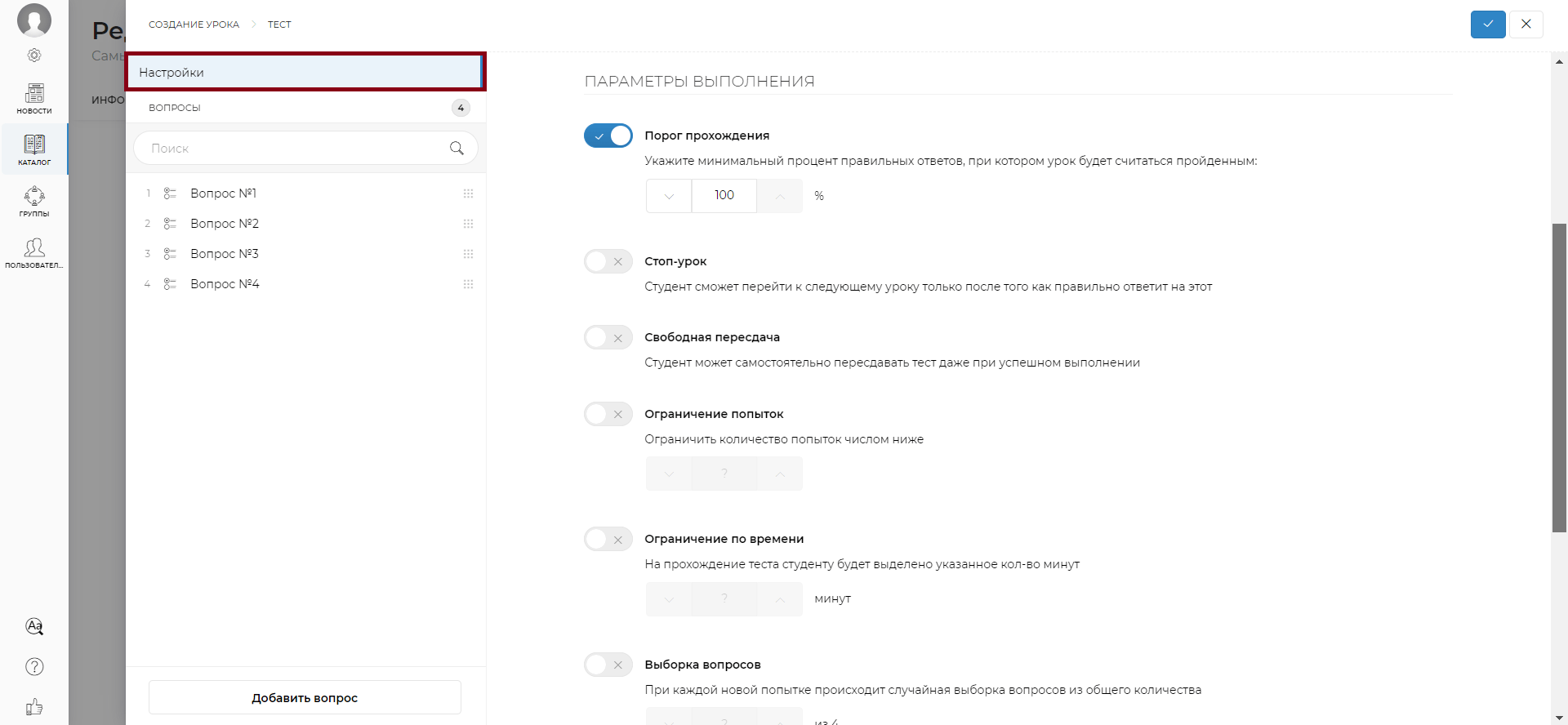Click drag handle of Вопрос №2
Image resolution: width=1568 pixels, height=725 pixels.
point(468,224)
